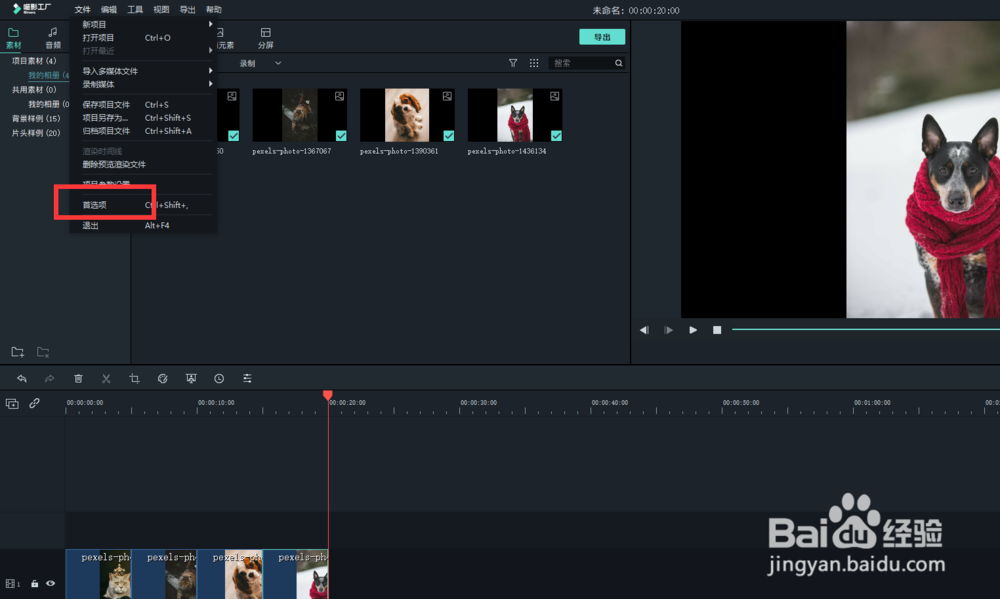Screen dimensions: 1000x599
Task: Stop the preview playback
Action: [717, 330]
